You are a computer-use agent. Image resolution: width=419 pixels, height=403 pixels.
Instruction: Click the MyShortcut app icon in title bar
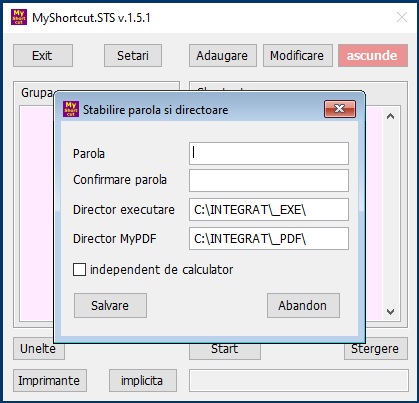point(19,17)
